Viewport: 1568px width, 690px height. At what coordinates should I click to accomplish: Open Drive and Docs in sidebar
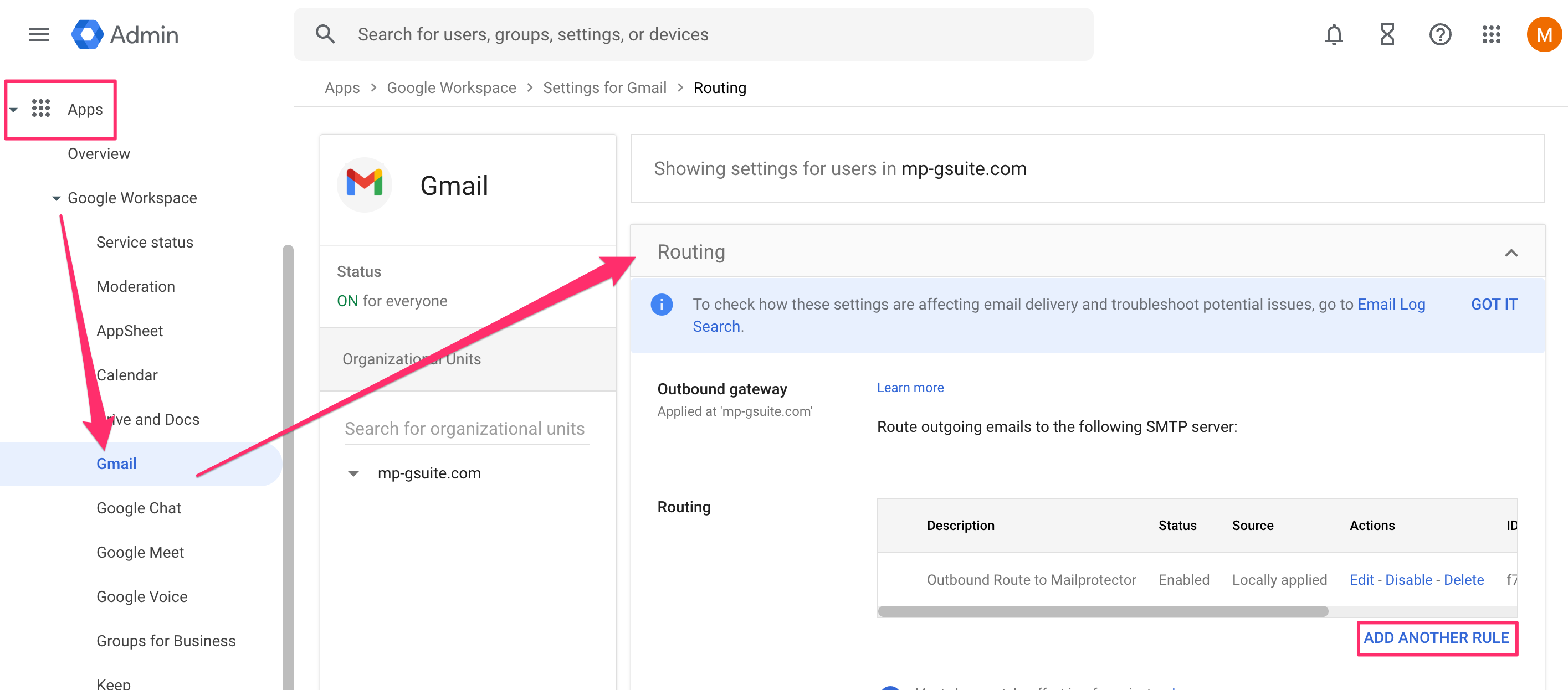pos(148,420)
